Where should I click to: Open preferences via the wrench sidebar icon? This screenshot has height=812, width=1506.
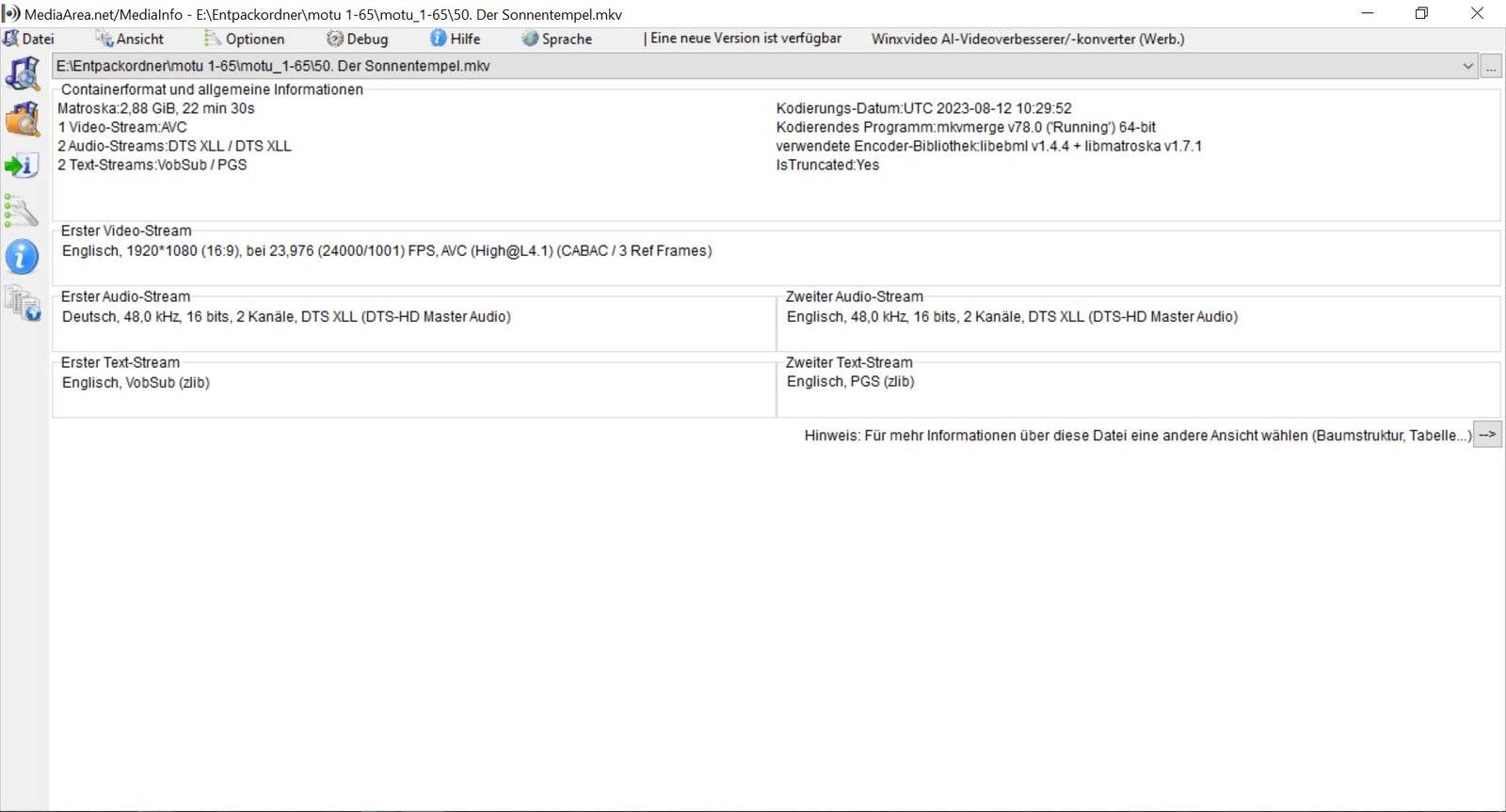pyautogui.click(x=21, y=211)
